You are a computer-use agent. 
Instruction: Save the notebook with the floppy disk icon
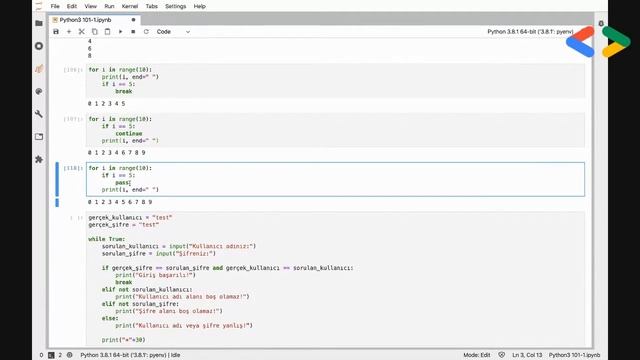click(x=56, y=31)
